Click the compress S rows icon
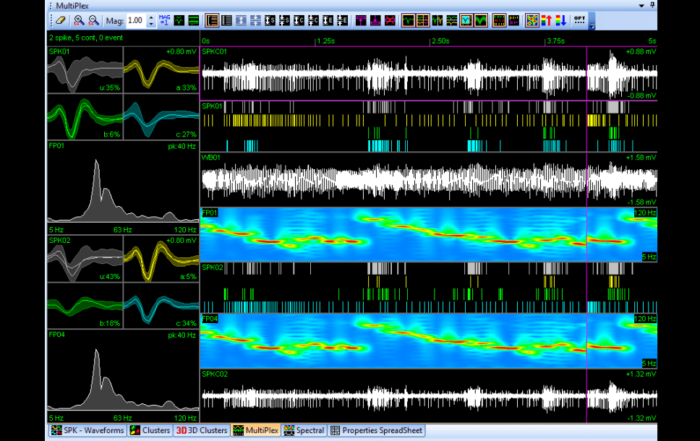This screenshot has width=700, height=441. point(284,21)
